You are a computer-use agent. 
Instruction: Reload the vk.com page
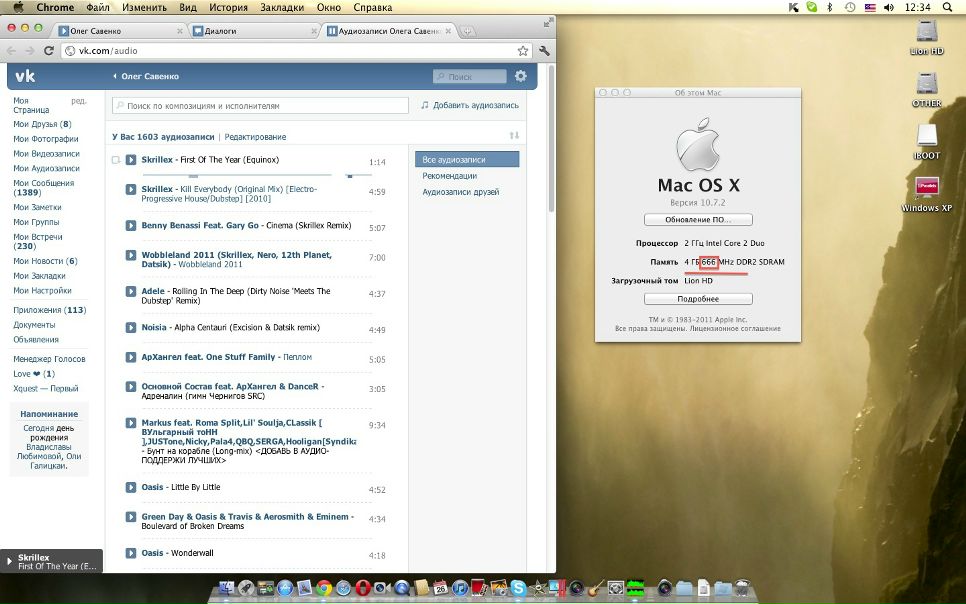[49, 51]
